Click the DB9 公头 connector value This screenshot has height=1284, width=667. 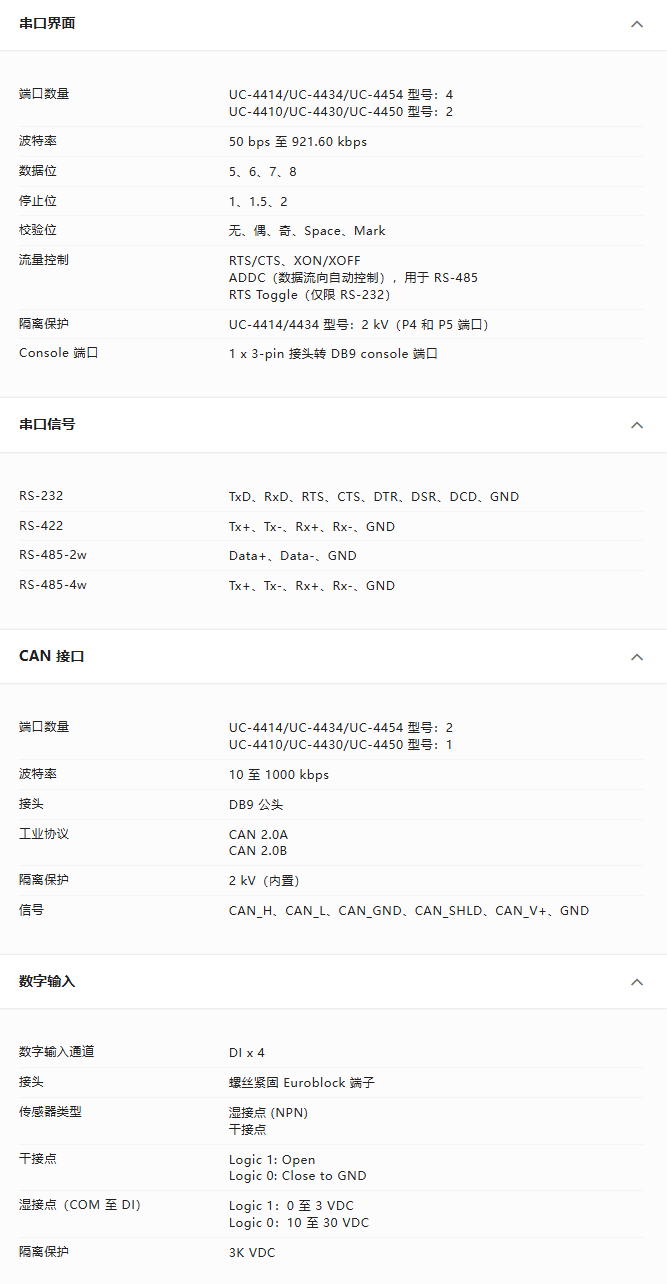pos(256,805)
